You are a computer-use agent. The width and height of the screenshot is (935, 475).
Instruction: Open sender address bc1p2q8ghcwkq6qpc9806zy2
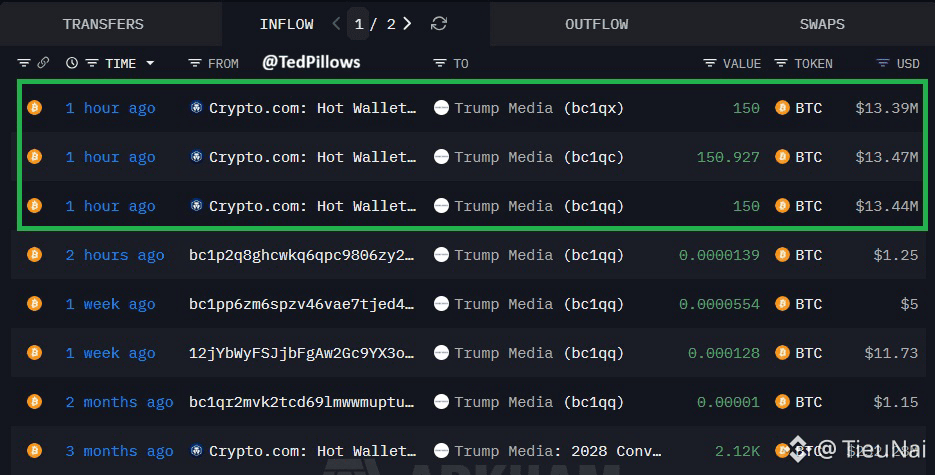[301, 255]
